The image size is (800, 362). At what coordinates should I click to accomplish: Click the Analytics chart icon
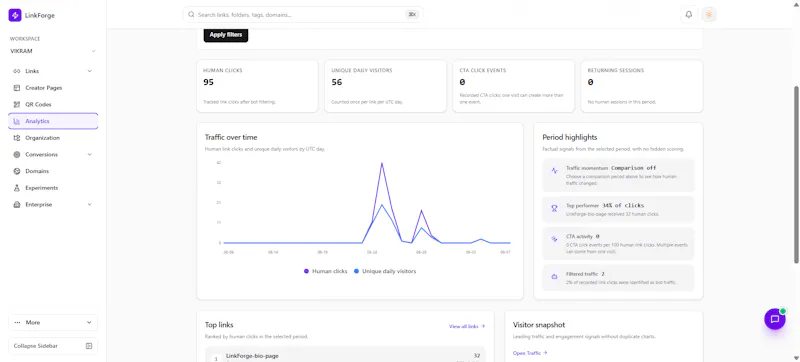[x=16, y=121]
